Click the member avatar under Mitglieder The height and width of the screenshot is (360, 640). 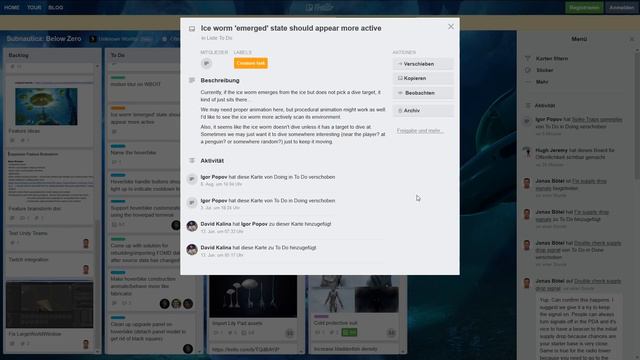pyautogui.click(x=207, y=63)
